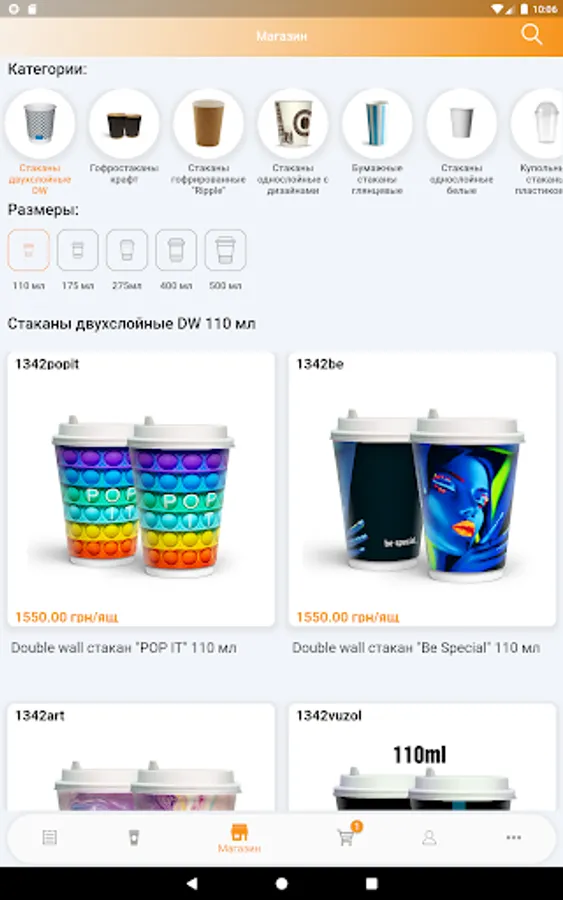
Task: Select the 500 мл cup size icon
Action: click(226, 250)
